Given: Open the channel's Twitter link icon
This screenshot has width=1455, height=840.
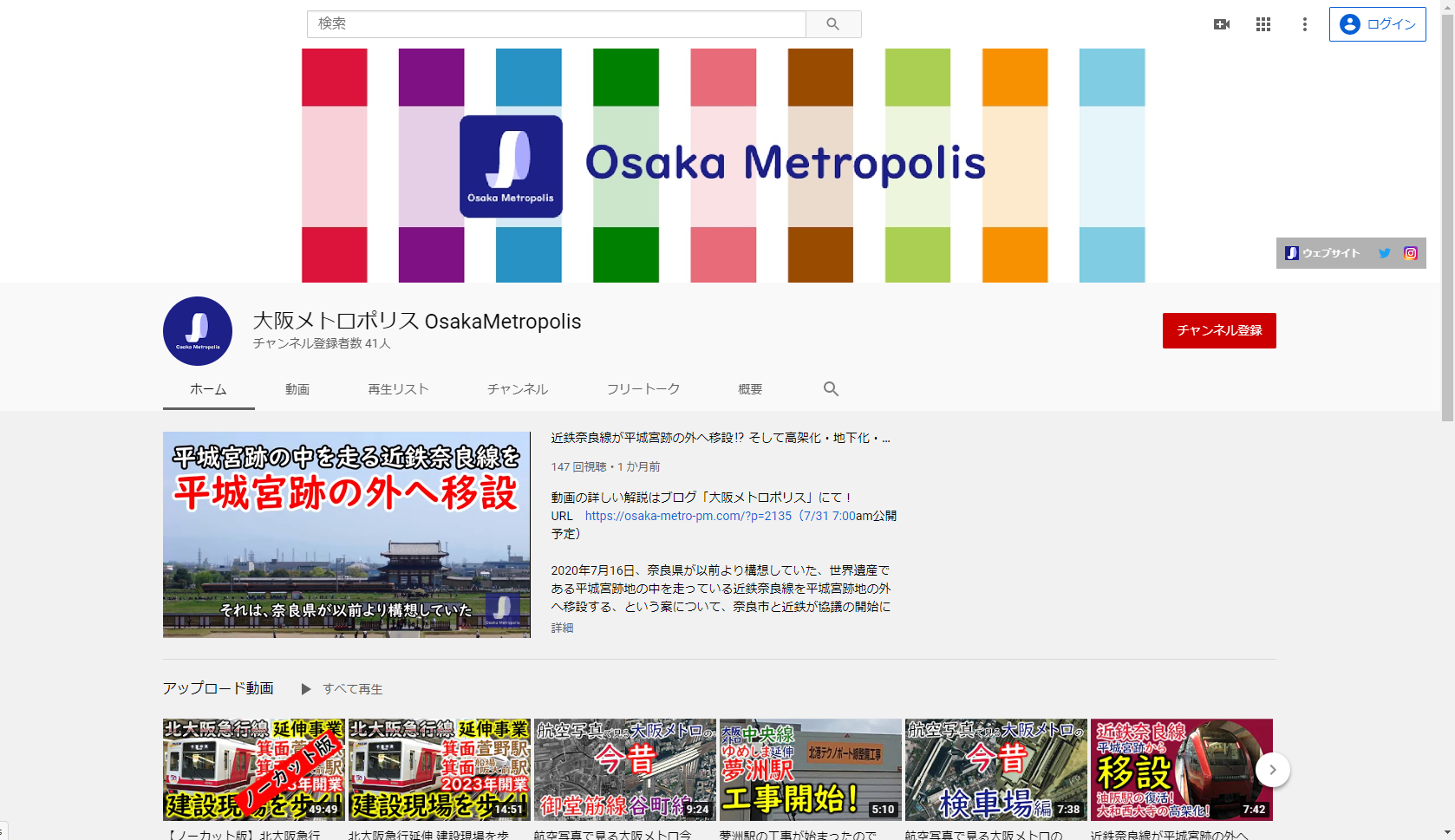Looking at the screenshot, I should 1384,253.
